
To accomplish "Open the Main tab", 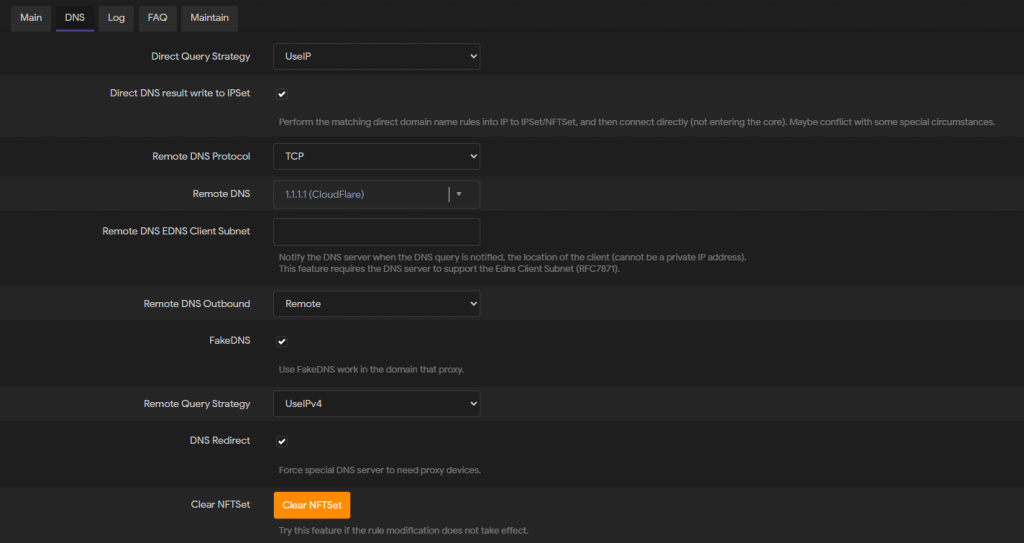I will tap(31, 18).
